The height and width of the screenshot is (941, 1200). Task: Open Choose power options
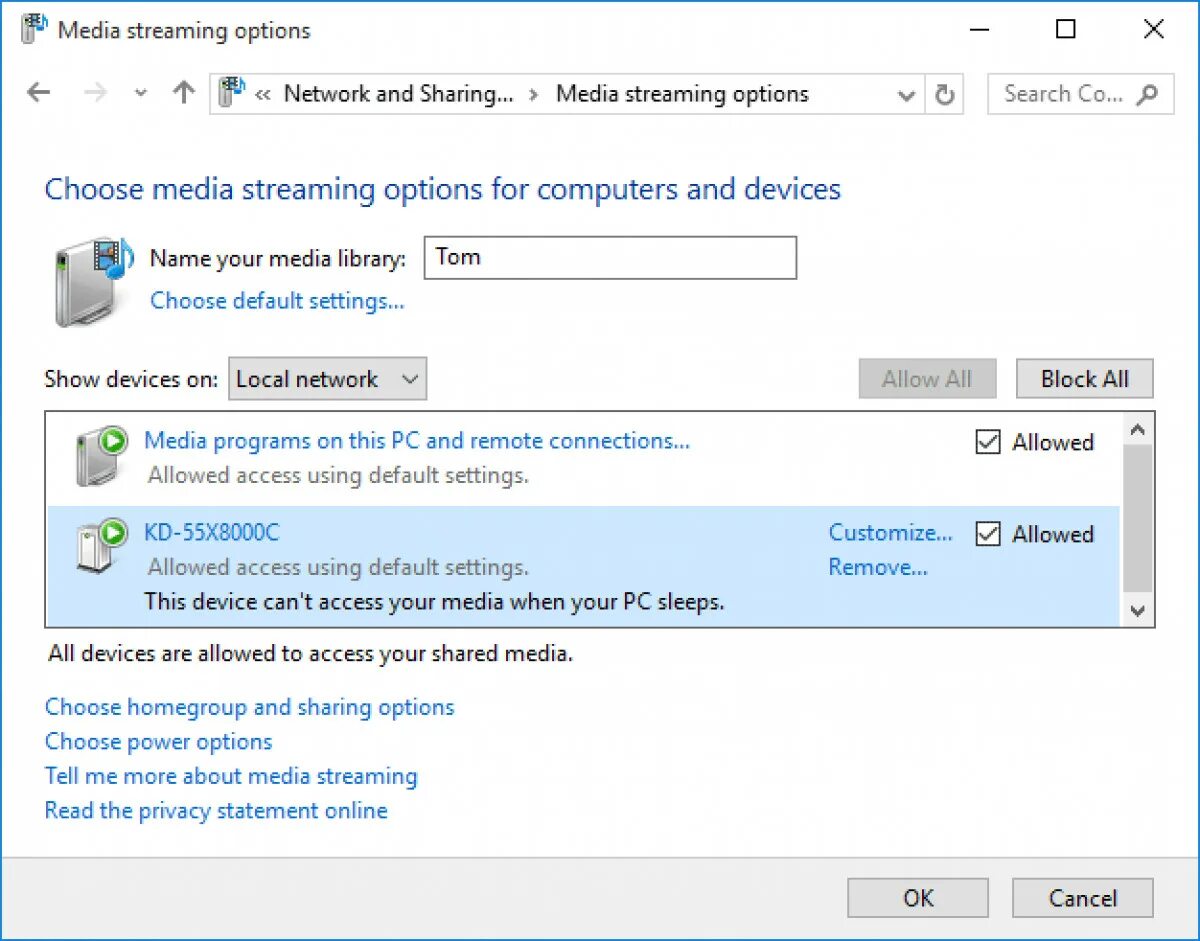tap(157, 741)
